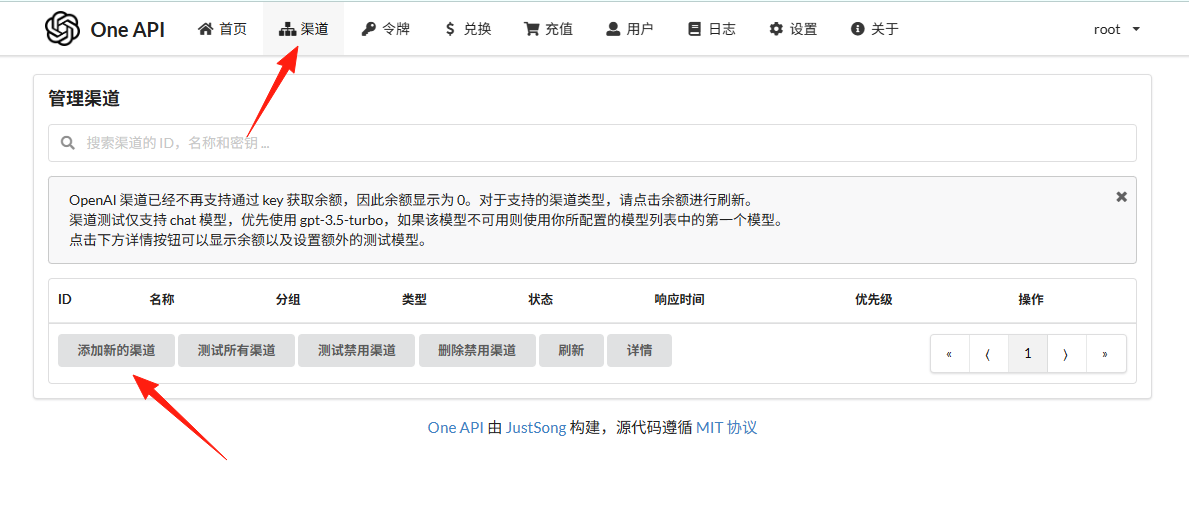Open the 日志 logs page

711,29
